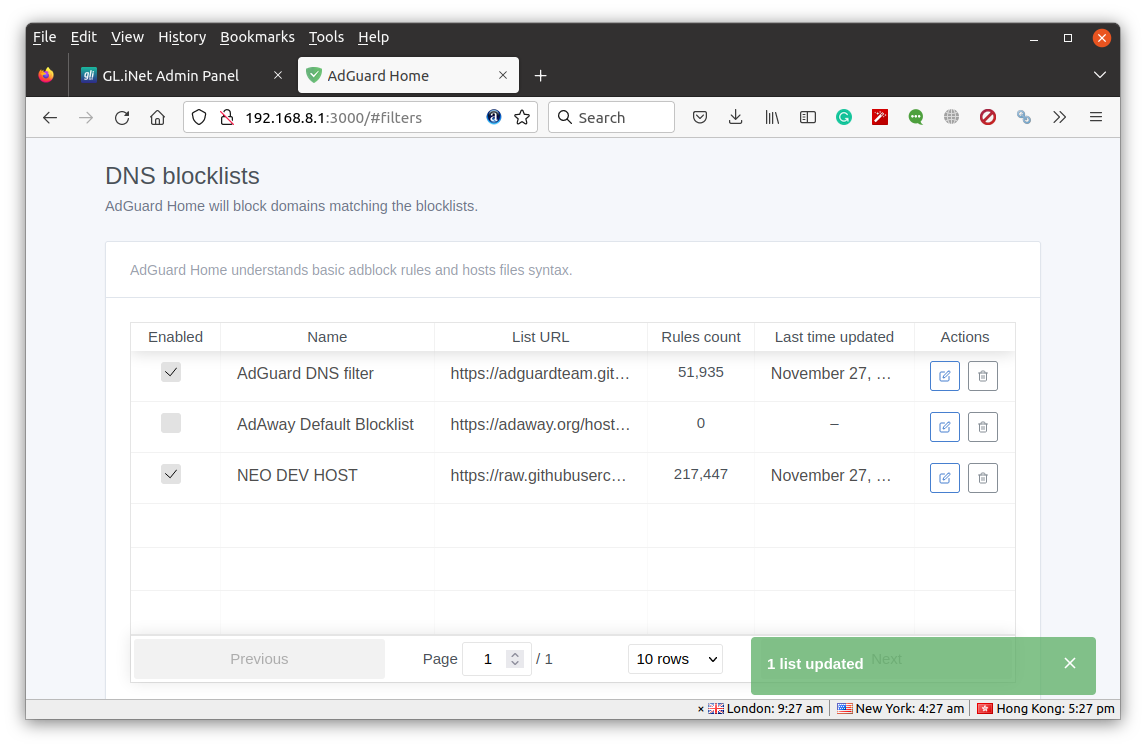The height and width of the screenshot is (748, 1146).
Task: Save page to Pocket
Action: (699, 117)
